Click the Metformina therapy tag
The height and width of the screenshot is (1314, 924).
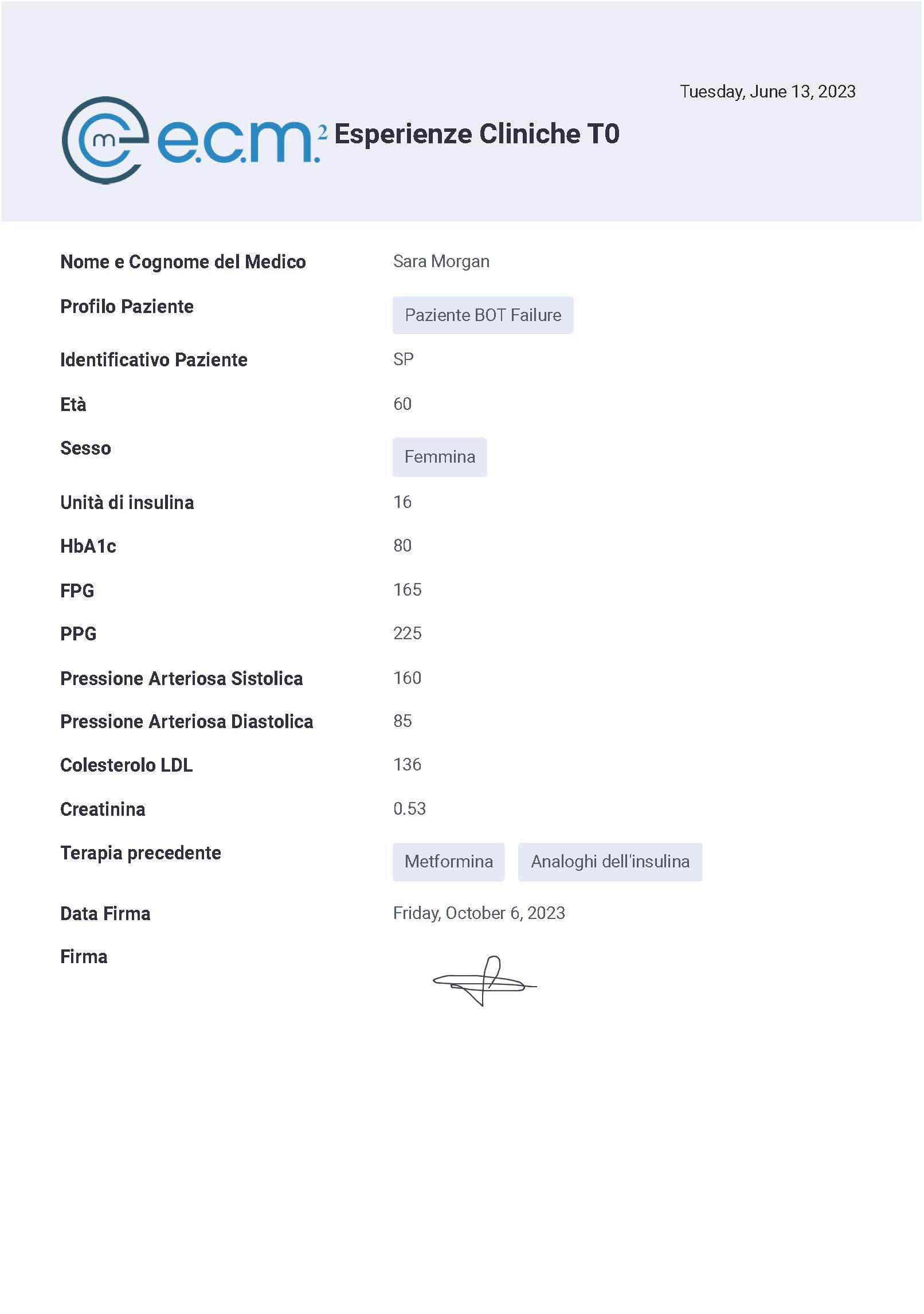click(x=448, y=862)
